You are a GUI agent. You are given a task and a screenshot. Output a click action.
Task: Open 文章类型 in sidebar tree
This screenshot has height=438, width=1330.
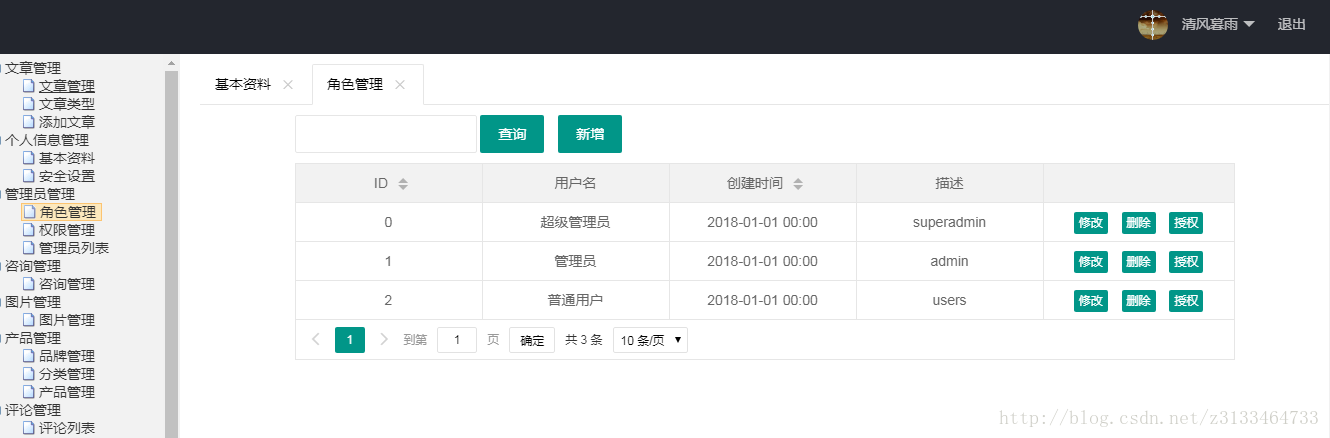[x=67, y=104]
